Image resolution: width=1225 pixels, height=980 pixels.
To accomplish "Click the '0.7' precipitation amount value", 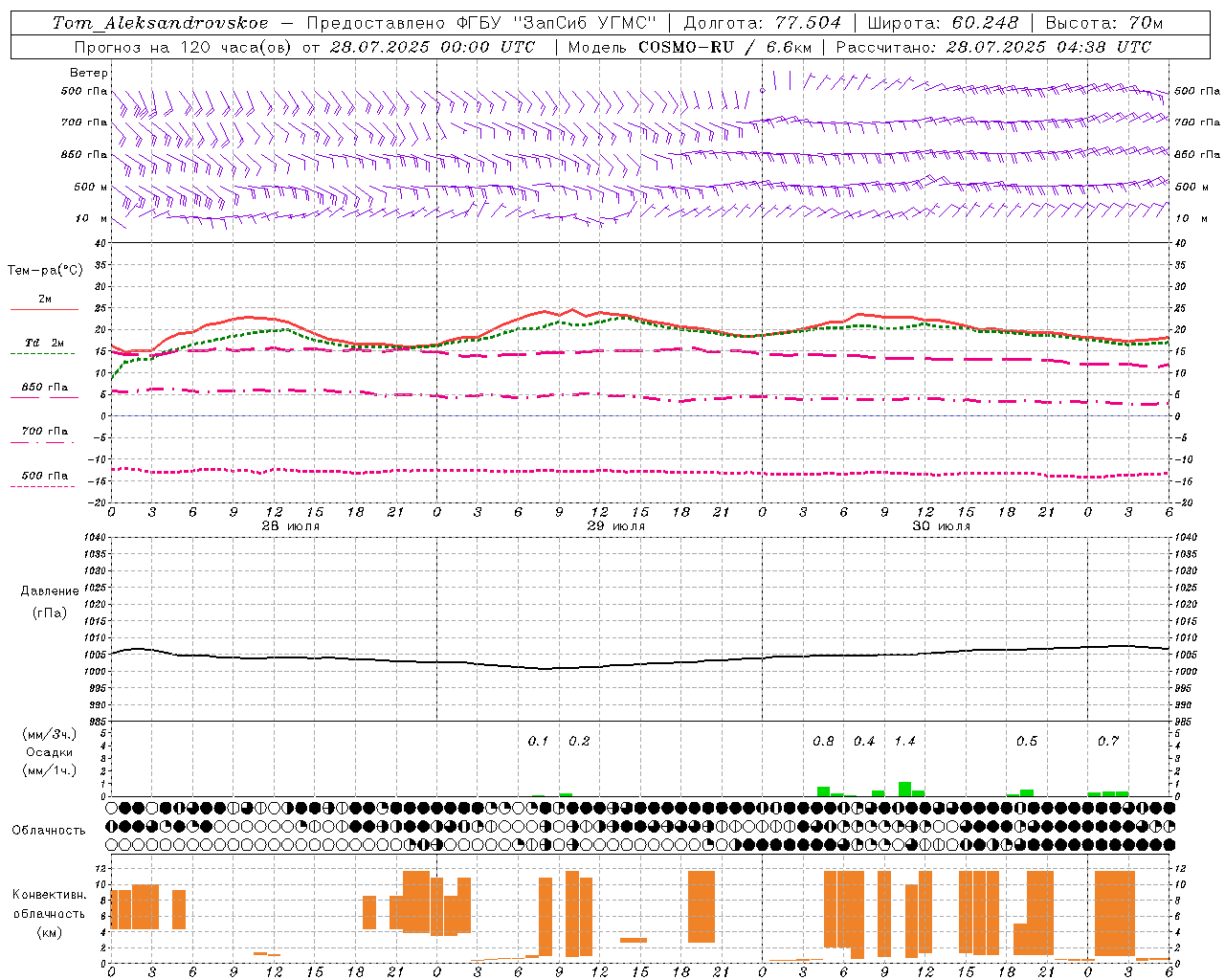I will pyautogui.click(x=1108, y=742).
